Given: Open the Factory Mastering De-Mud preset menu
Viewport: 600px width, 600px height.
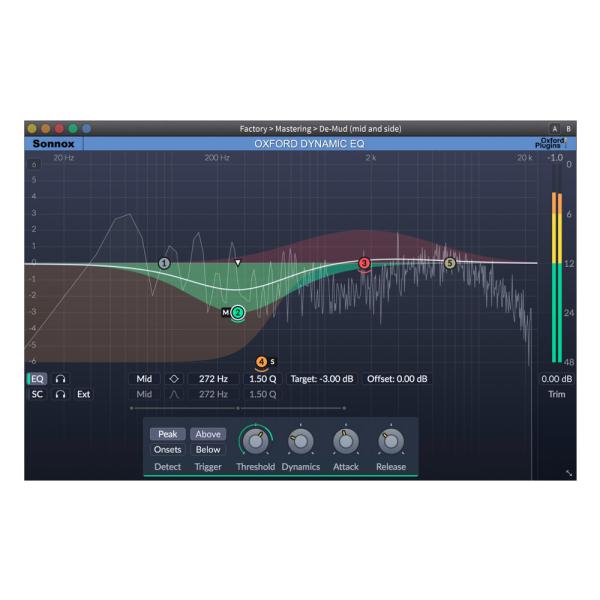Looking at the screenshot, I should click(x=300, y=129).
